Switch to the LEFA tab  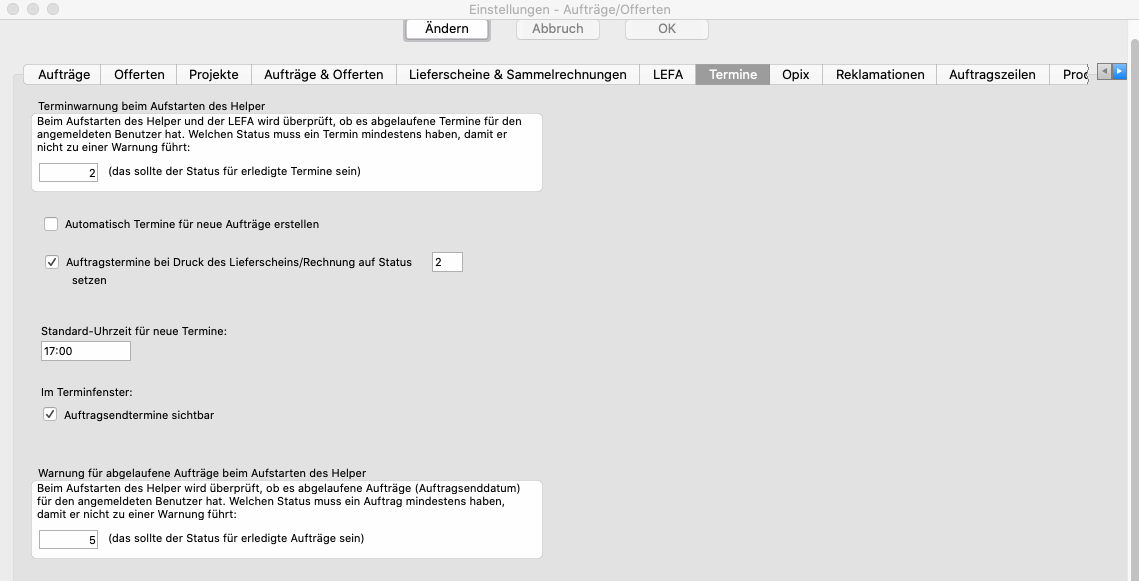668,75
